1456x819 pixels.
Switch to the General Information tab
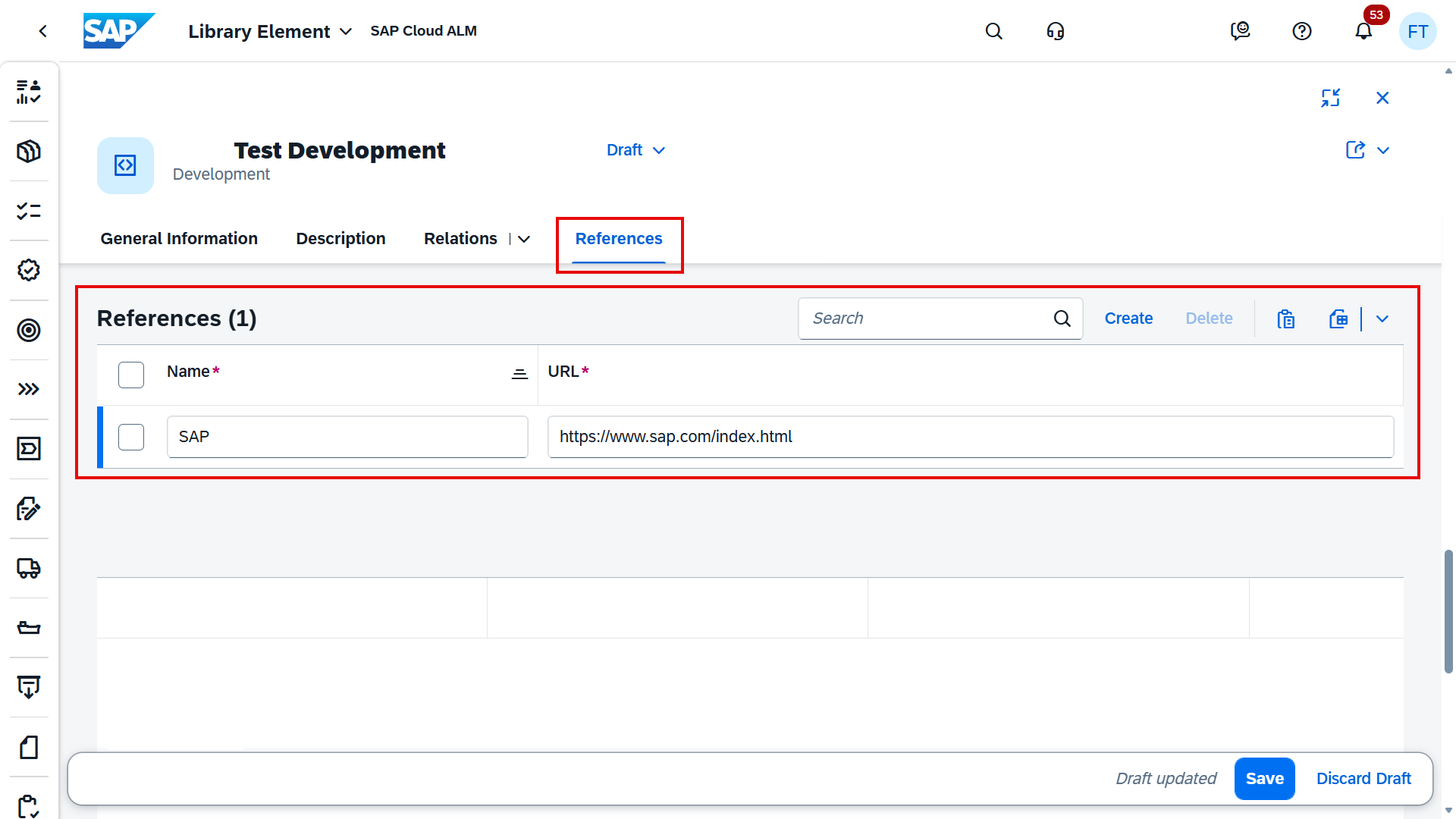coord(179,239)
